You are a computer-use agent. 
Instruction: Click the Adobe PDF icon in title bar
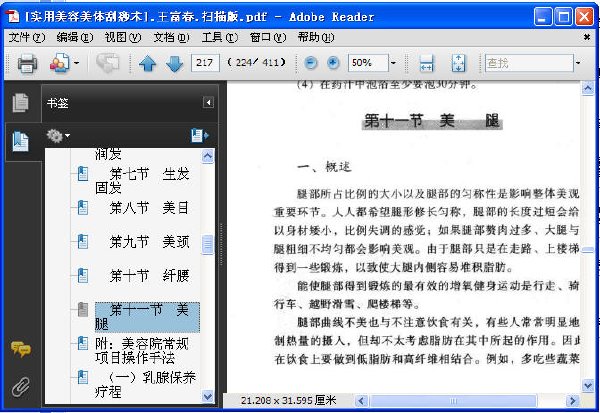13,16
